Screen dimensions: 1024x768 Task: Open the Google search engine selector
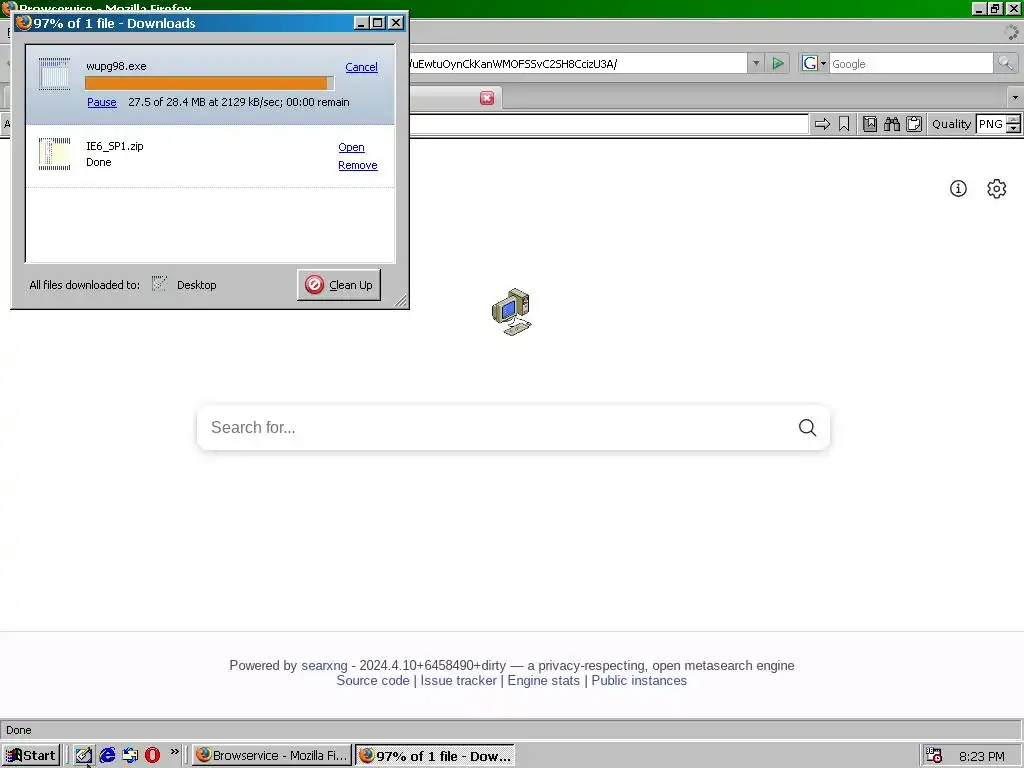pyautogui.click(x=814, y=63)
